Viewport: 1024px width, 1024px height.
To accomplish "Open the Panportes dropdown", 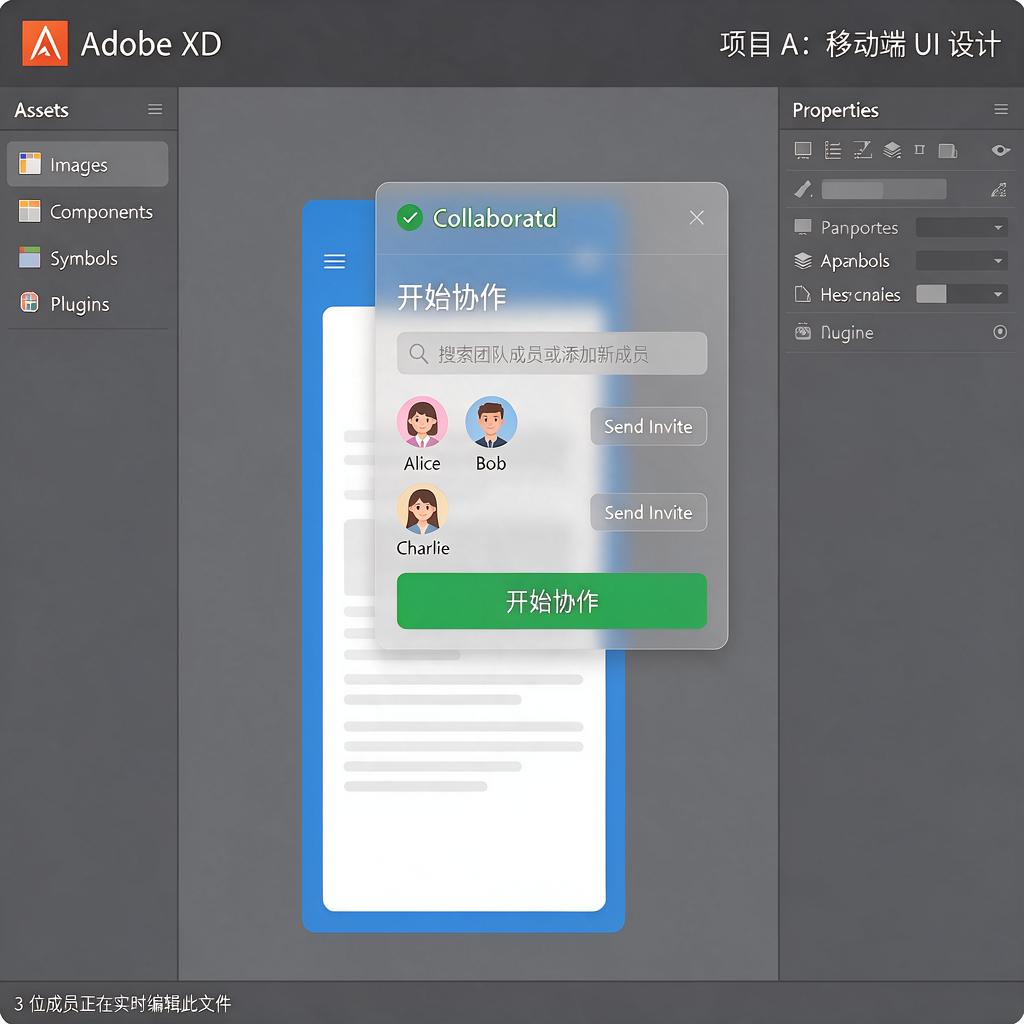I will point(961,227).
